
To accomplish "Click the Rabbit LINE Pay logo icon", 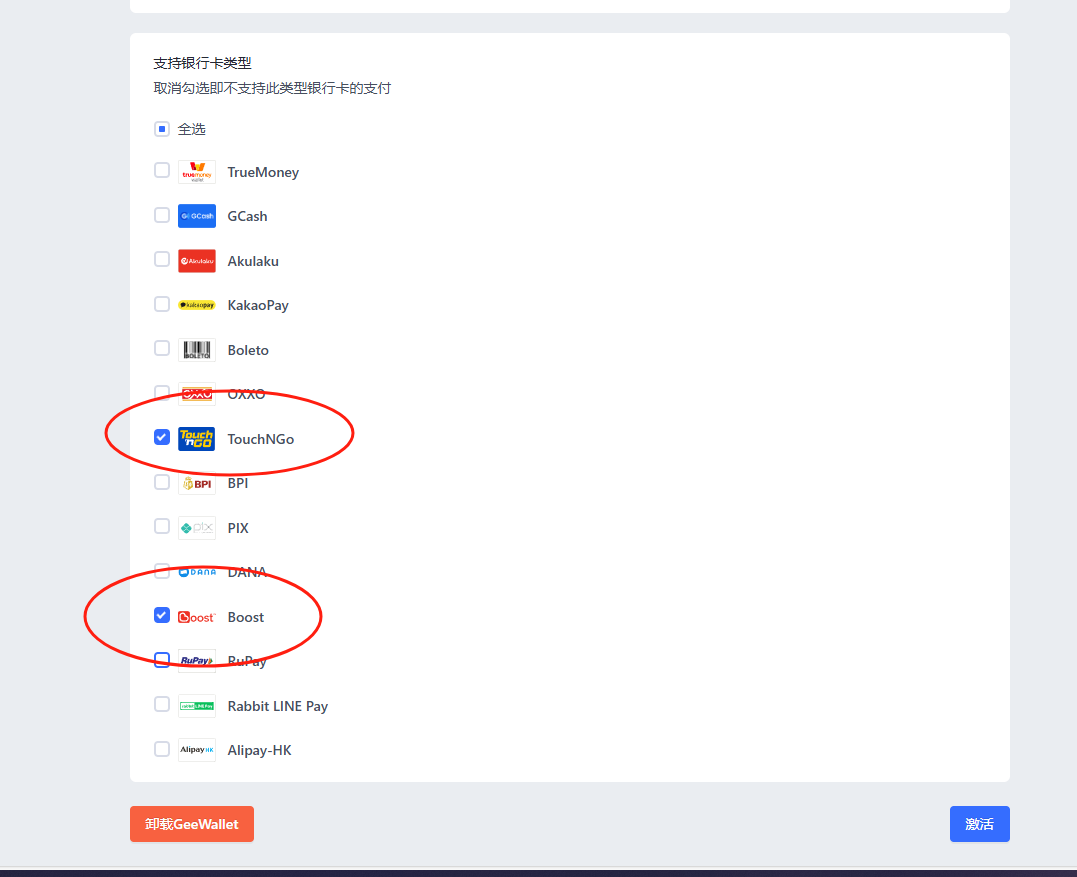I will 196,705.
